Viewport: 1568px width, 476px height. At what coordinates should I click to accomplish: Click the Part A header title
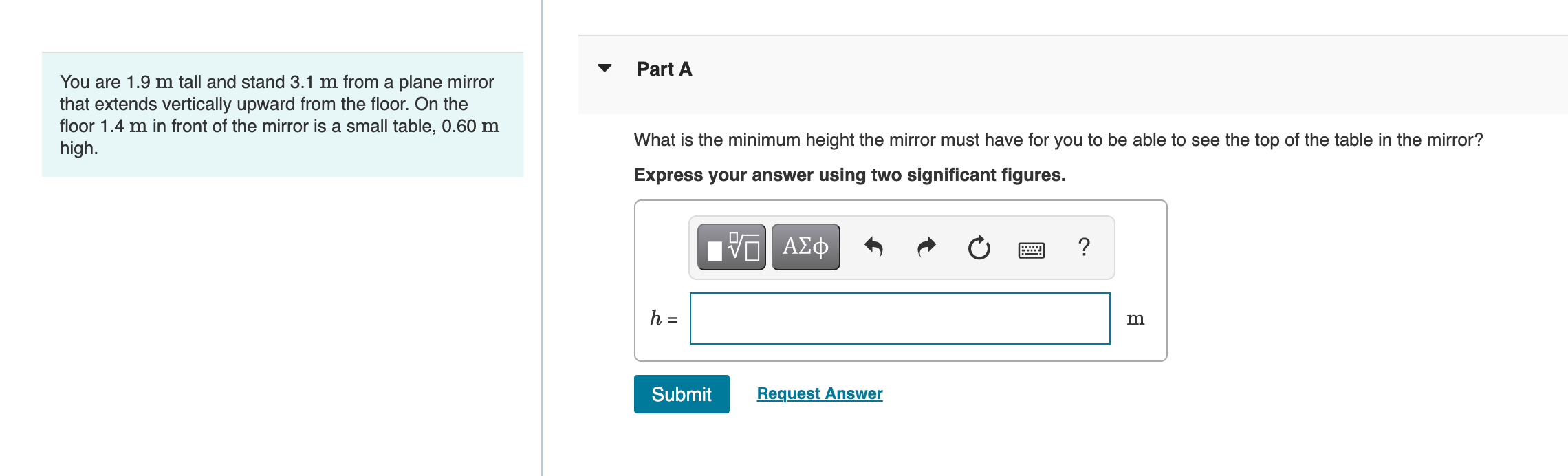(x=664, y=69)
